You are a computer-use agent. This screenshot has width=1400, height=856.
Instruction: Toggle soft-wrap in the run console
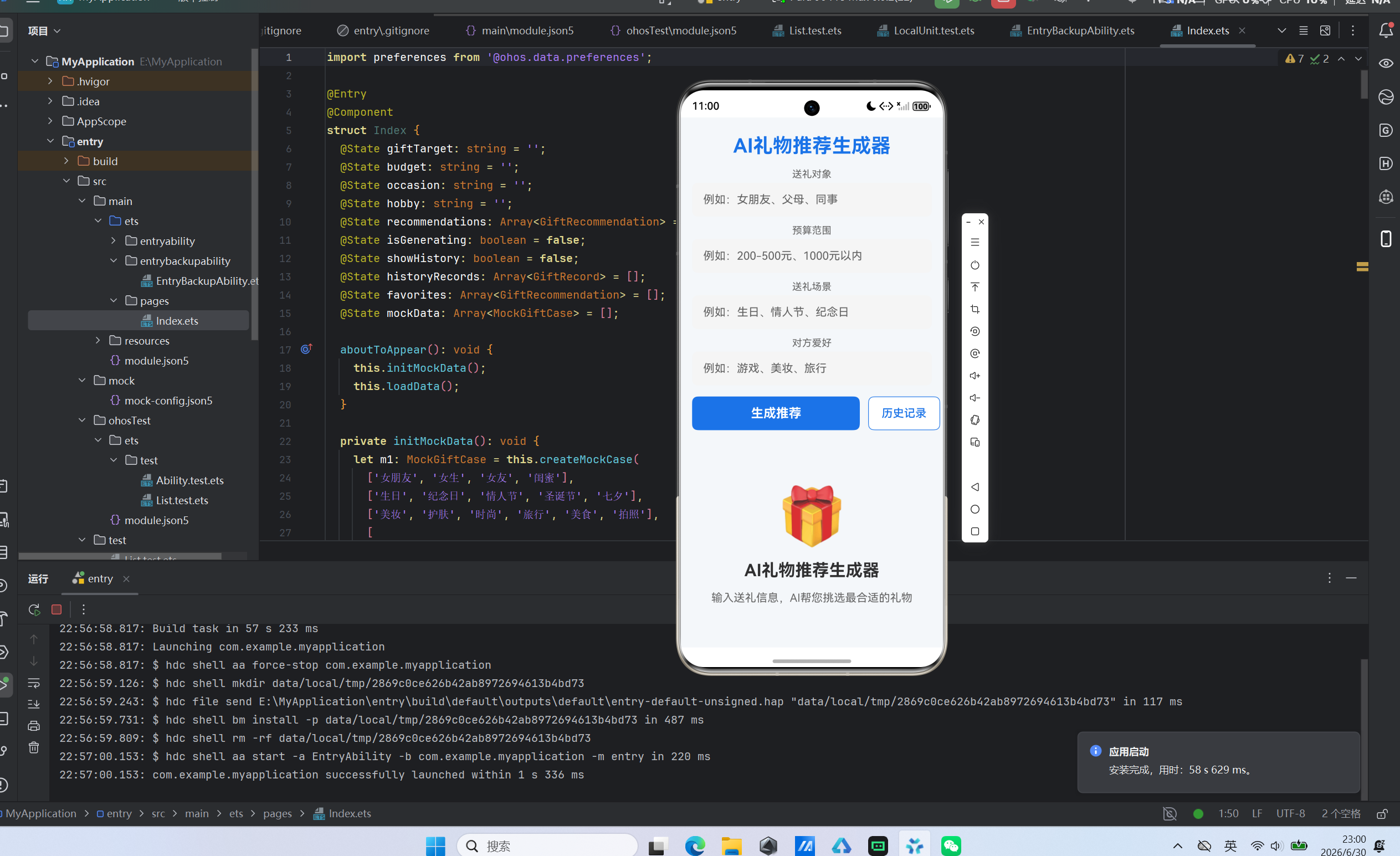pyautogui.click(x=34, y=683)
